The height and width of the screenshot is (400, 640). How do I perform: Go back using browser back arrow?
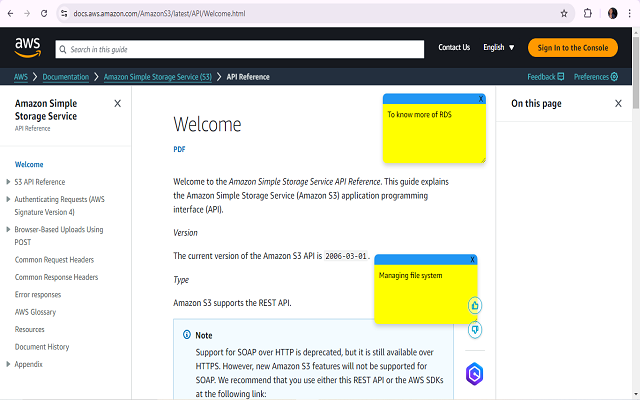pyautogui.click(x=11, y=13)
